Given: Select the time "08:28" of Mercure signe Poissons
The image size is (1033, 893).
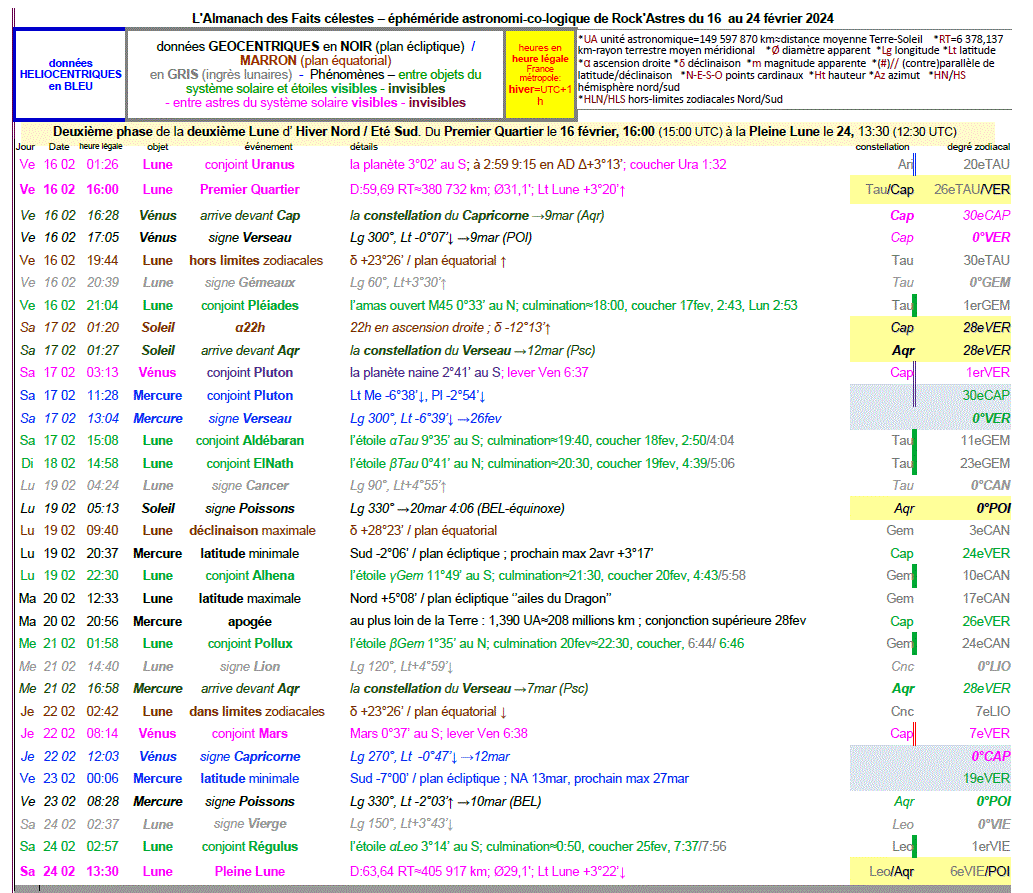Looking at the screenshot, I should (x=103, y=801).
